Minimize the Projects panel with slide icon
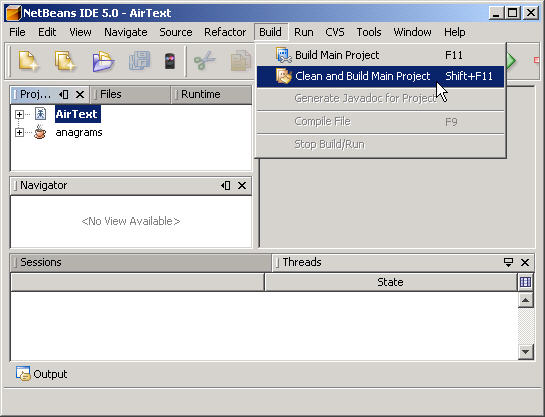The height and width of the screenshot is (417, 545). coord(64,94)
